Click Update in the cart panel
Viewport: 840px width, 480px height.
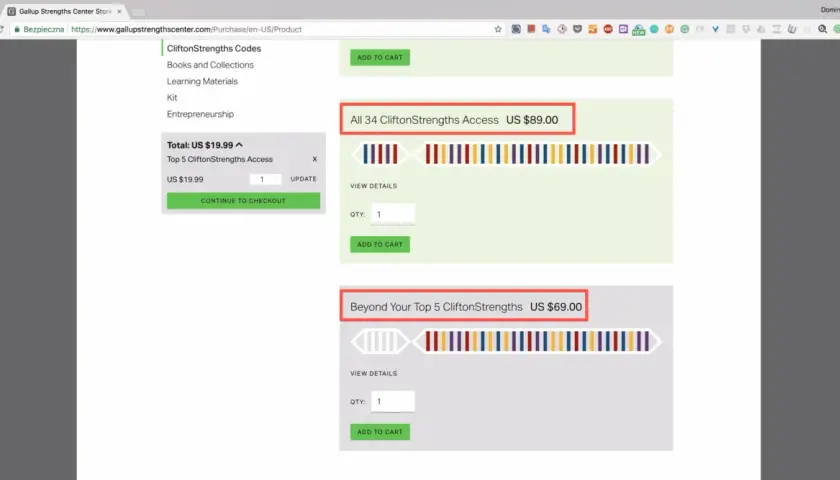click(303, 179)
